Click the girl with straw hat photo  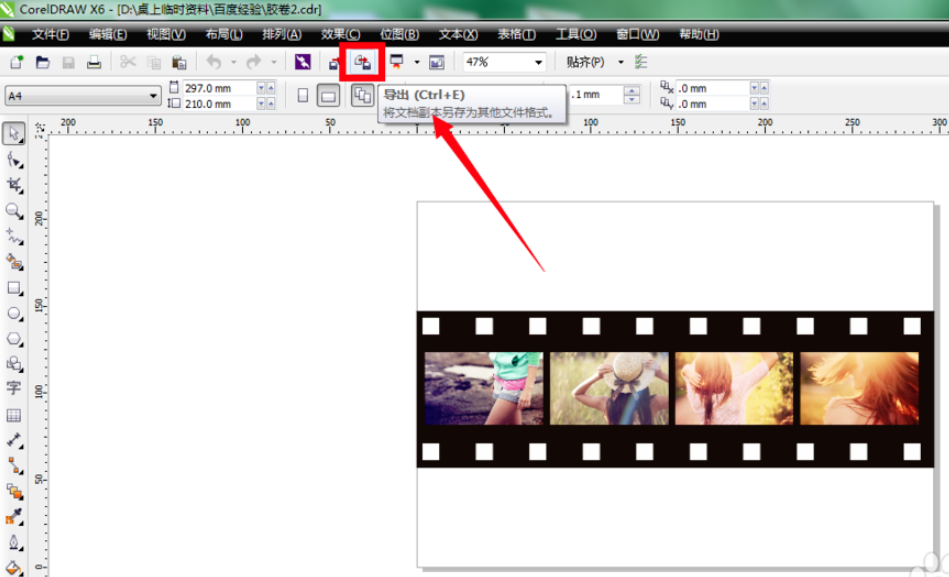[x=609, y=388]
